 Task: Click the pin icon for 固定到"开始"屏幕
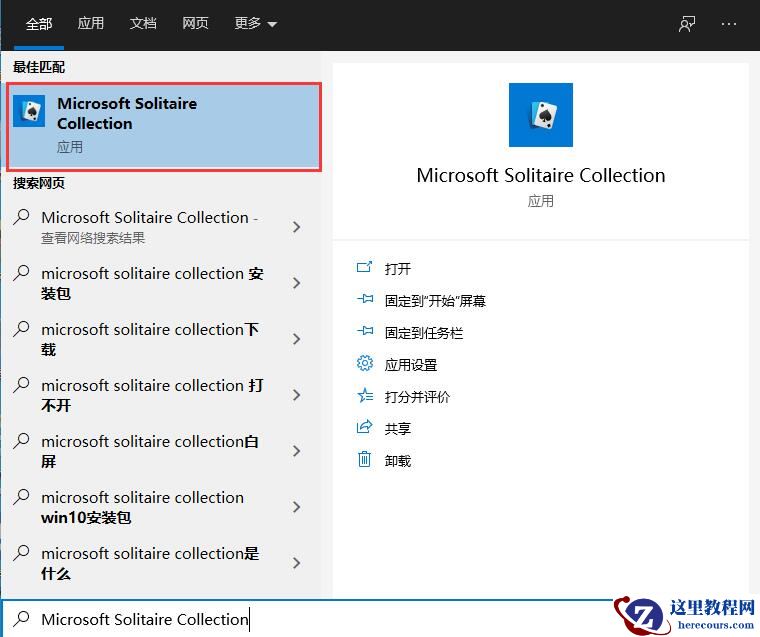point(364,299)
